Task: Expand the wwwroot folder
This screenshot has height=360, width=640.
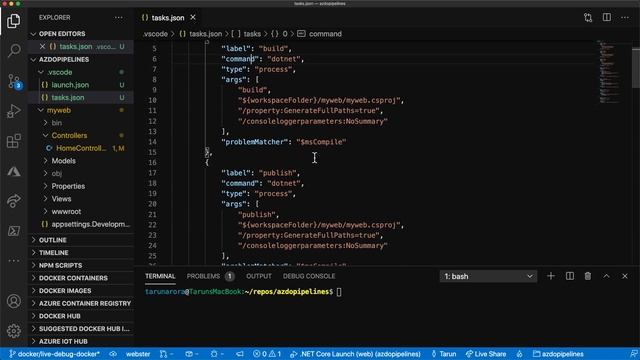Action: (x=81, y=211)
